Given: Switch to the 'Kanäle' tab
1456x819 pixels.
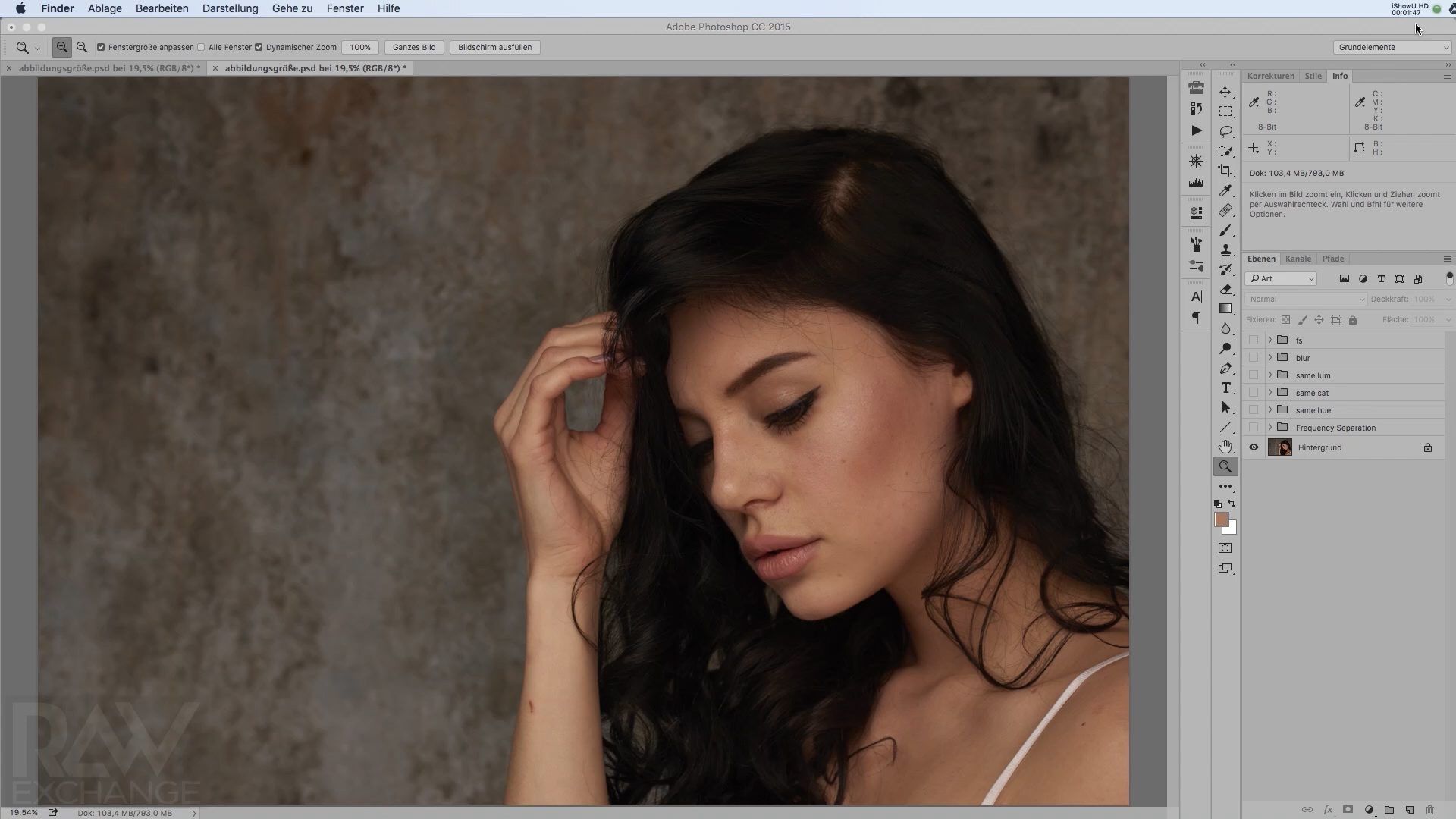Looking at the screenshot, I should [x=1298, y=258].
